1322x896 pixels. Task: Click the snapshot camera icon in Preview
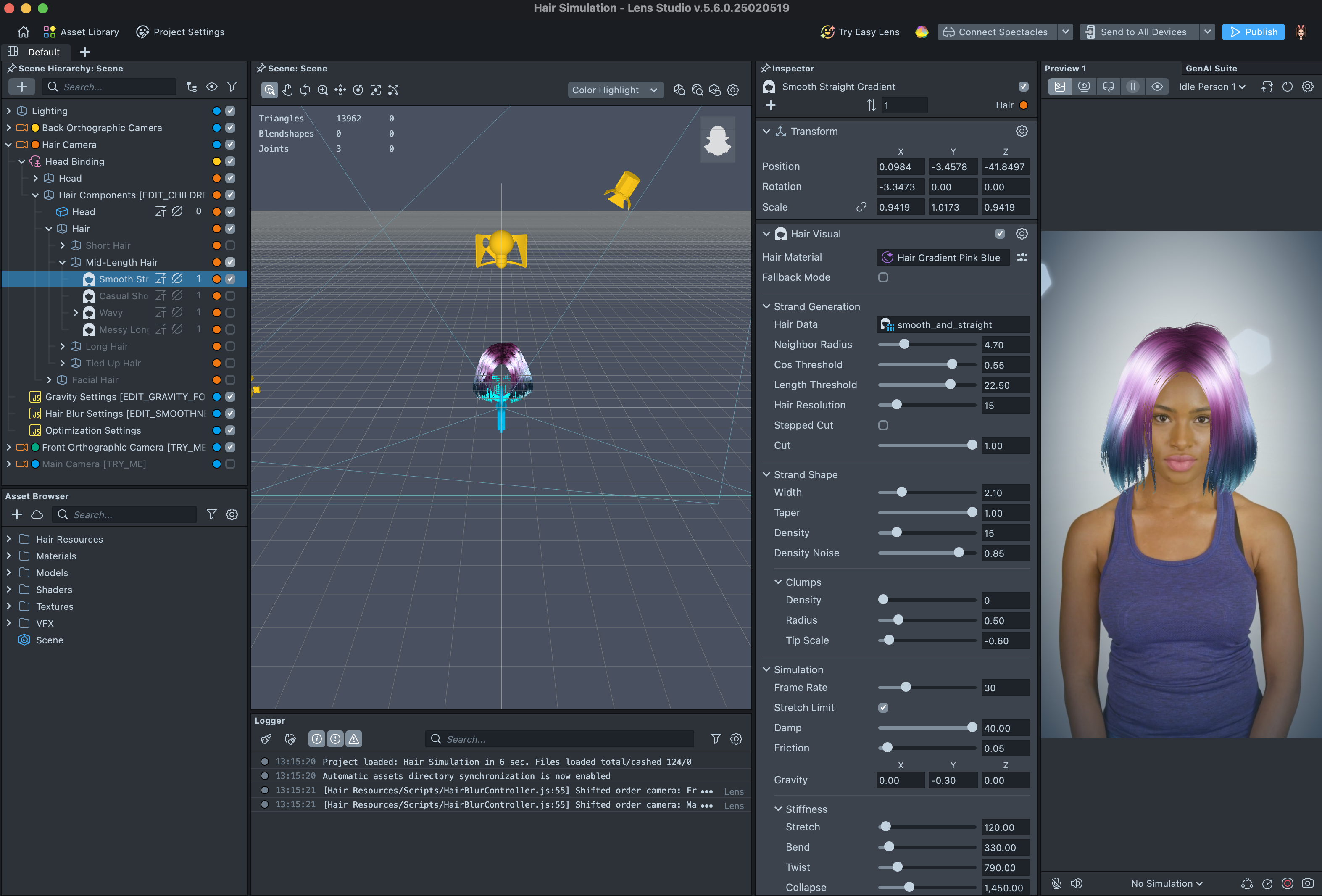point(1307,883)
